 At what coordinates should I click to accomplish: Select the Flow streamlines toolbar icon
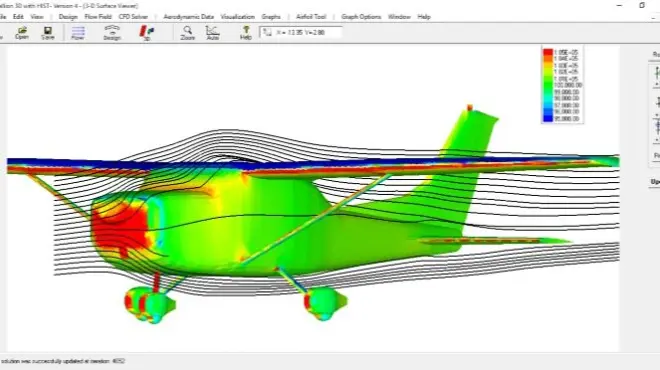[x=78, y=32]
